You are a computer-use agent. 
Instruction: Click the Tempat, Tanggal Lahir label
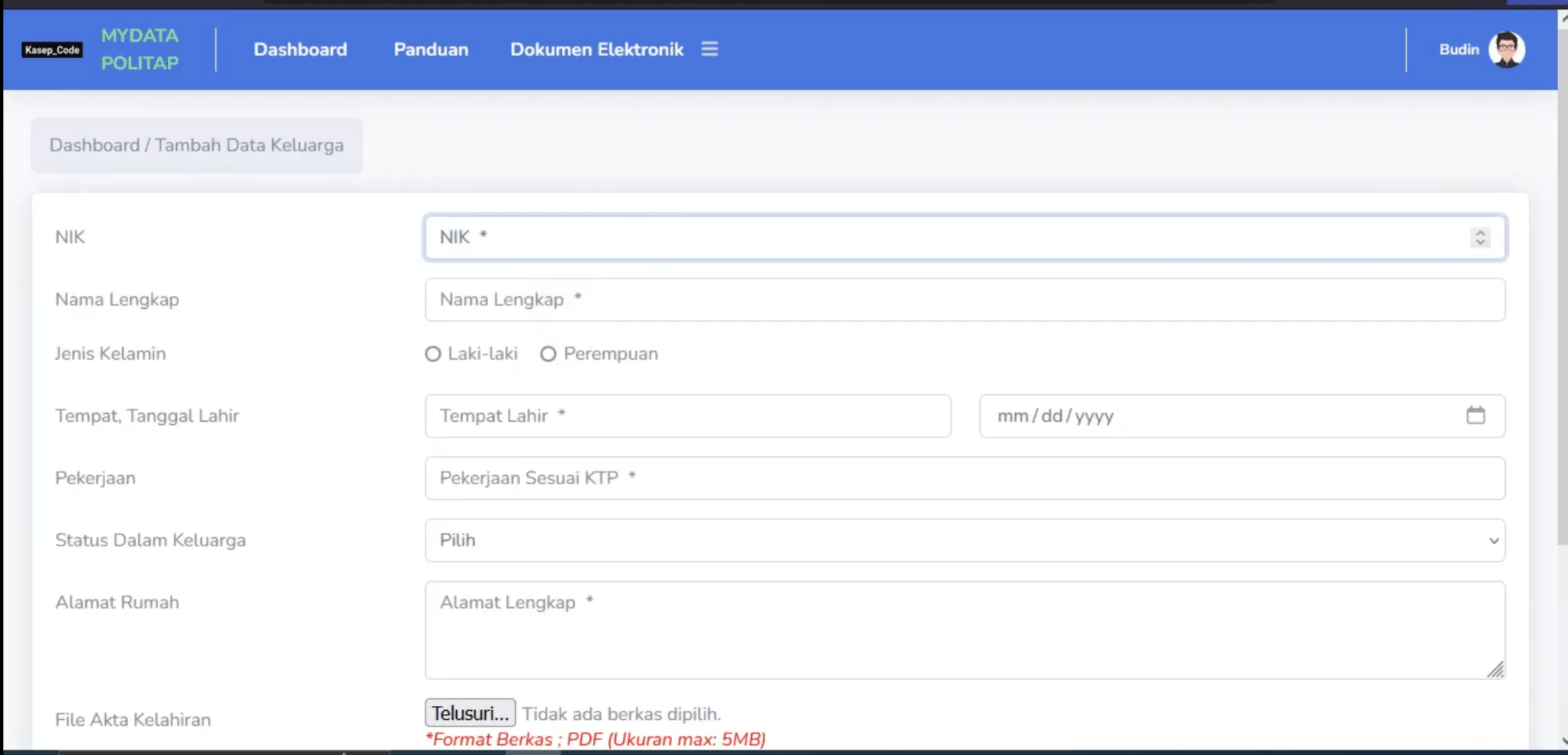(x=147, y=416)
